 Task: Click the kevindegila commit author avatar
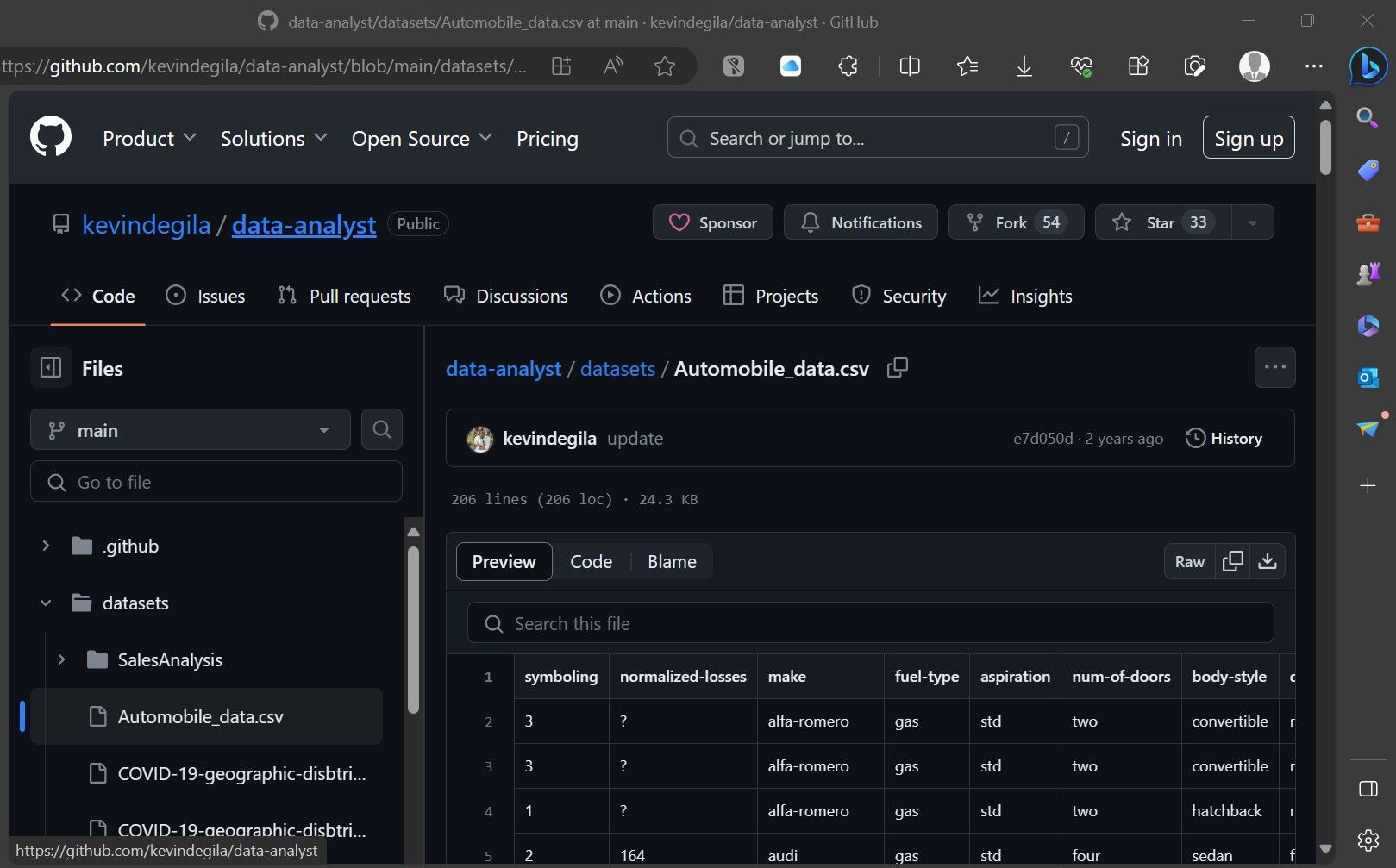(x=480, y=439)
